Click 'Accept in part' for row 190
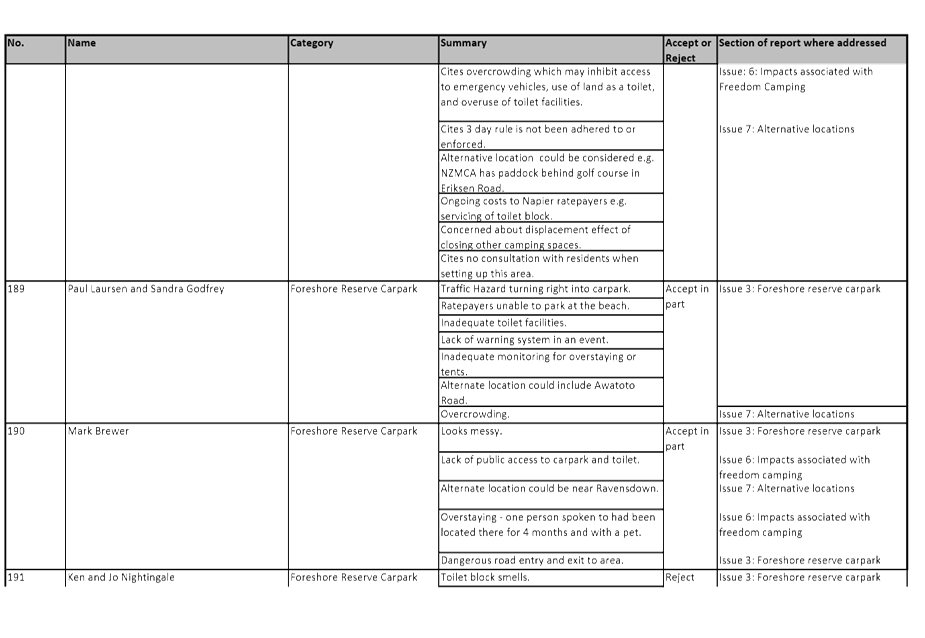925x638 pixels. (x=687, y=439)
